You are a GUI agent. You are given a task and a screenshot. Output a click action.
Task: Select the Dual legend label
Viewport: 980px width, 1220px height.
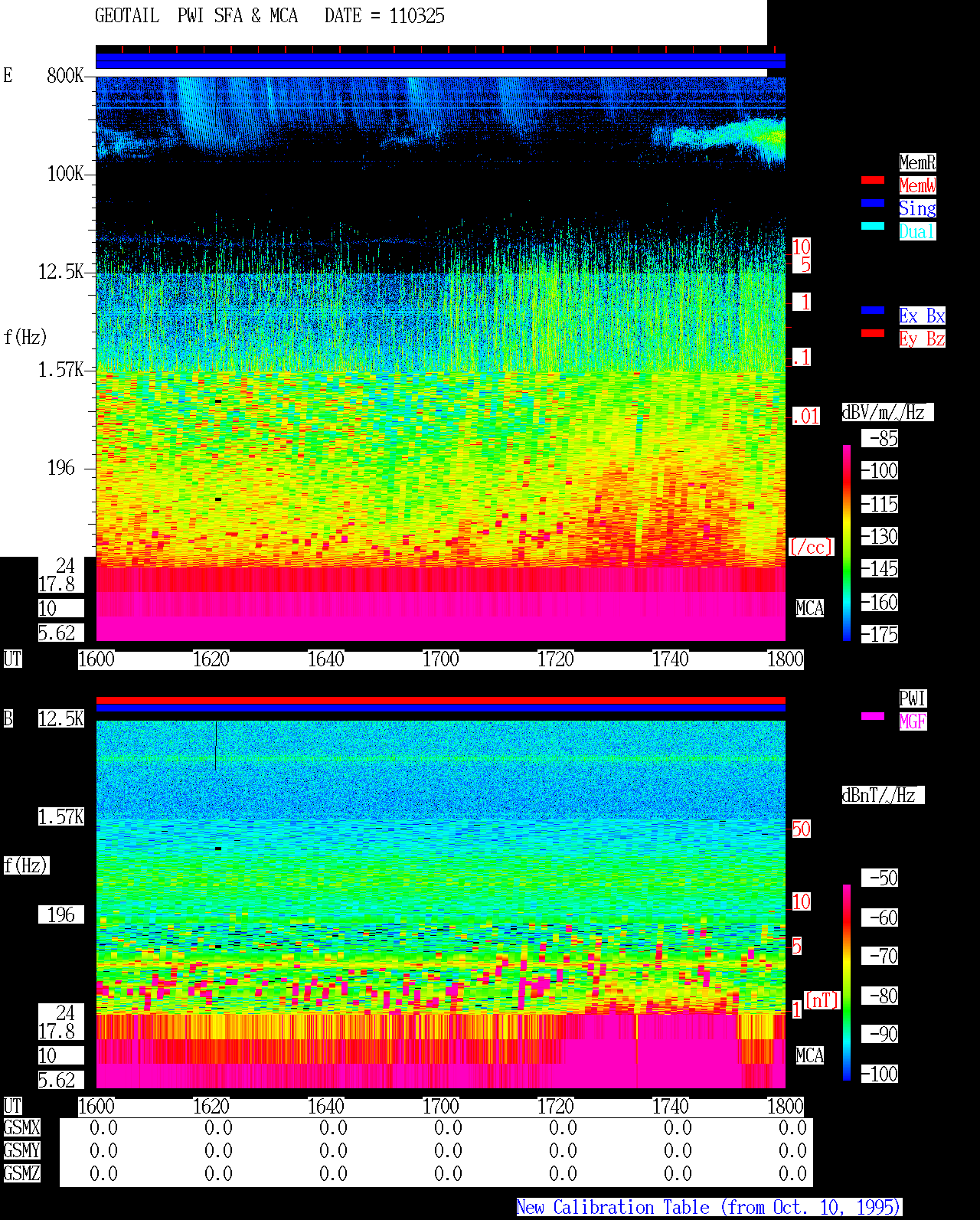pos(917,231)
